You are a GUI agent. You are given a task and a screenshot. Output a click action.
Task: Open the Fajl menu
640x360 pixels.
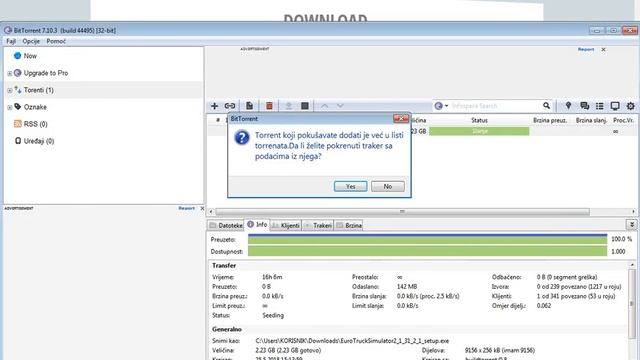point(11,41)
